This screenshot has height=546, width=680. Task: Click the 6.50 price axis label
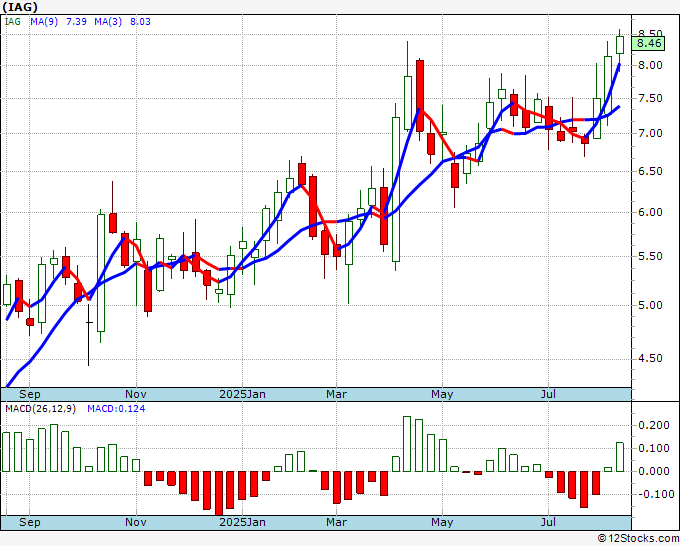(650, 171)
